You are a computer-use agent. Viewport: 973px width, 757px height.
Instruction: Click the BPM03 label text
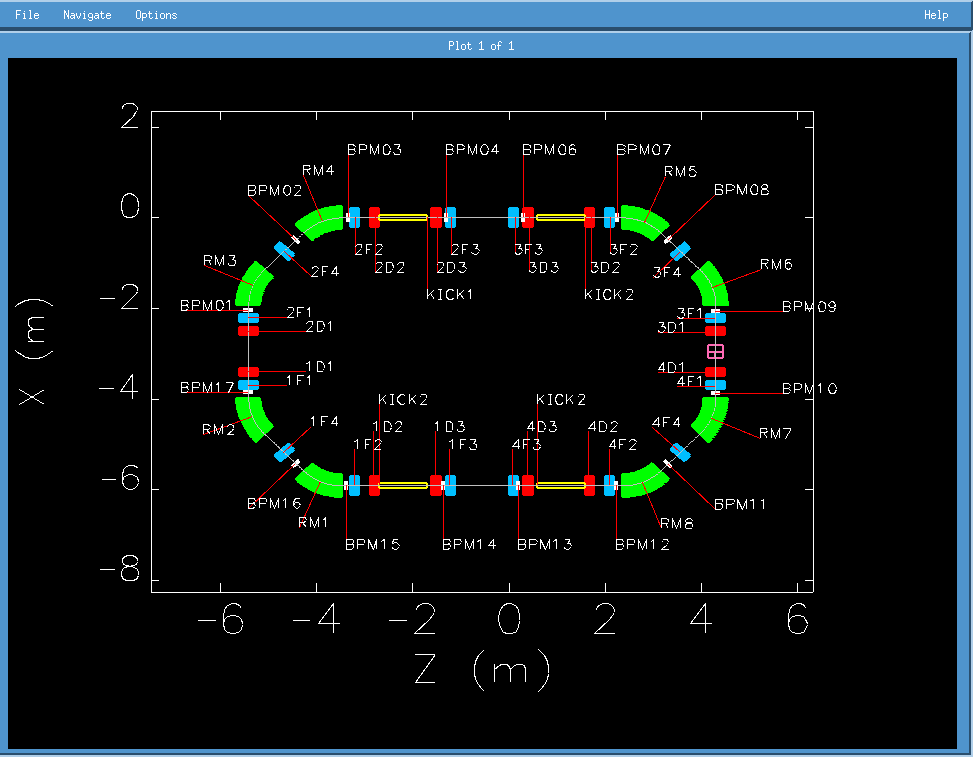(374, 150)
